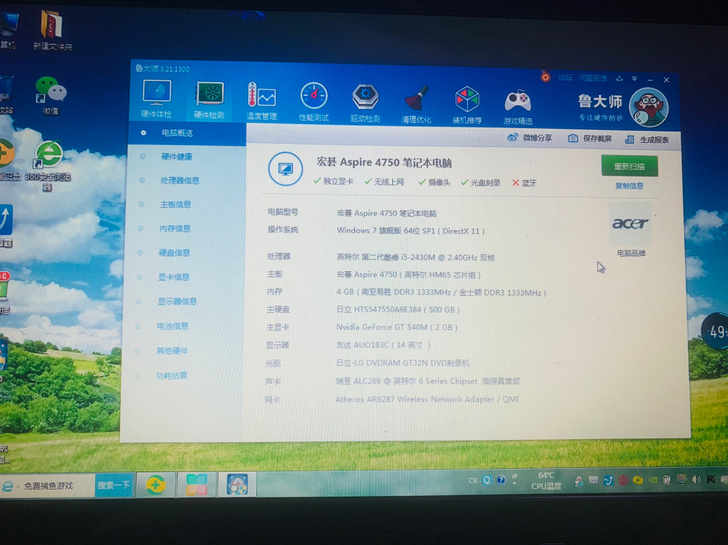The image size is (728, 545).
Task: Open 驱动检测 driver detection
Action: pyautogui.click(x=365, y=103)
